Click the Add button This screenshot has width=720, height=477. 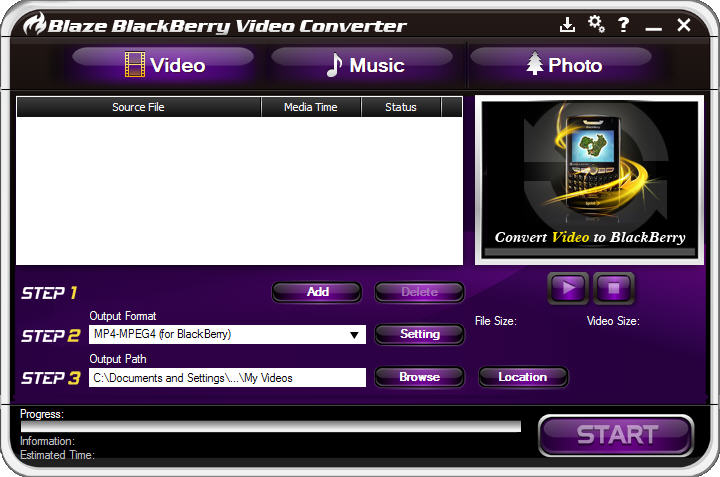coord(318,292)
